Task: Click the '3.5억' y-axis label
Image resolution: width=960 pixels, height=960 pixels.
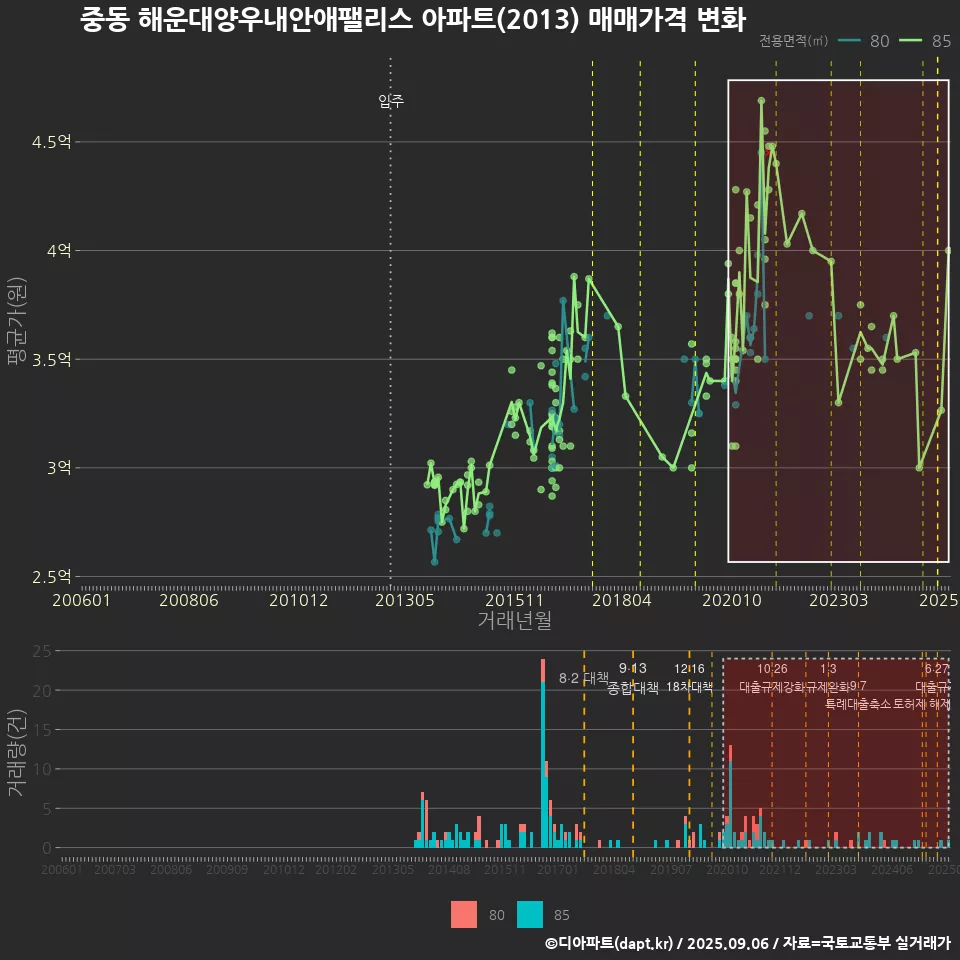Action: click(x=51, y=359)
